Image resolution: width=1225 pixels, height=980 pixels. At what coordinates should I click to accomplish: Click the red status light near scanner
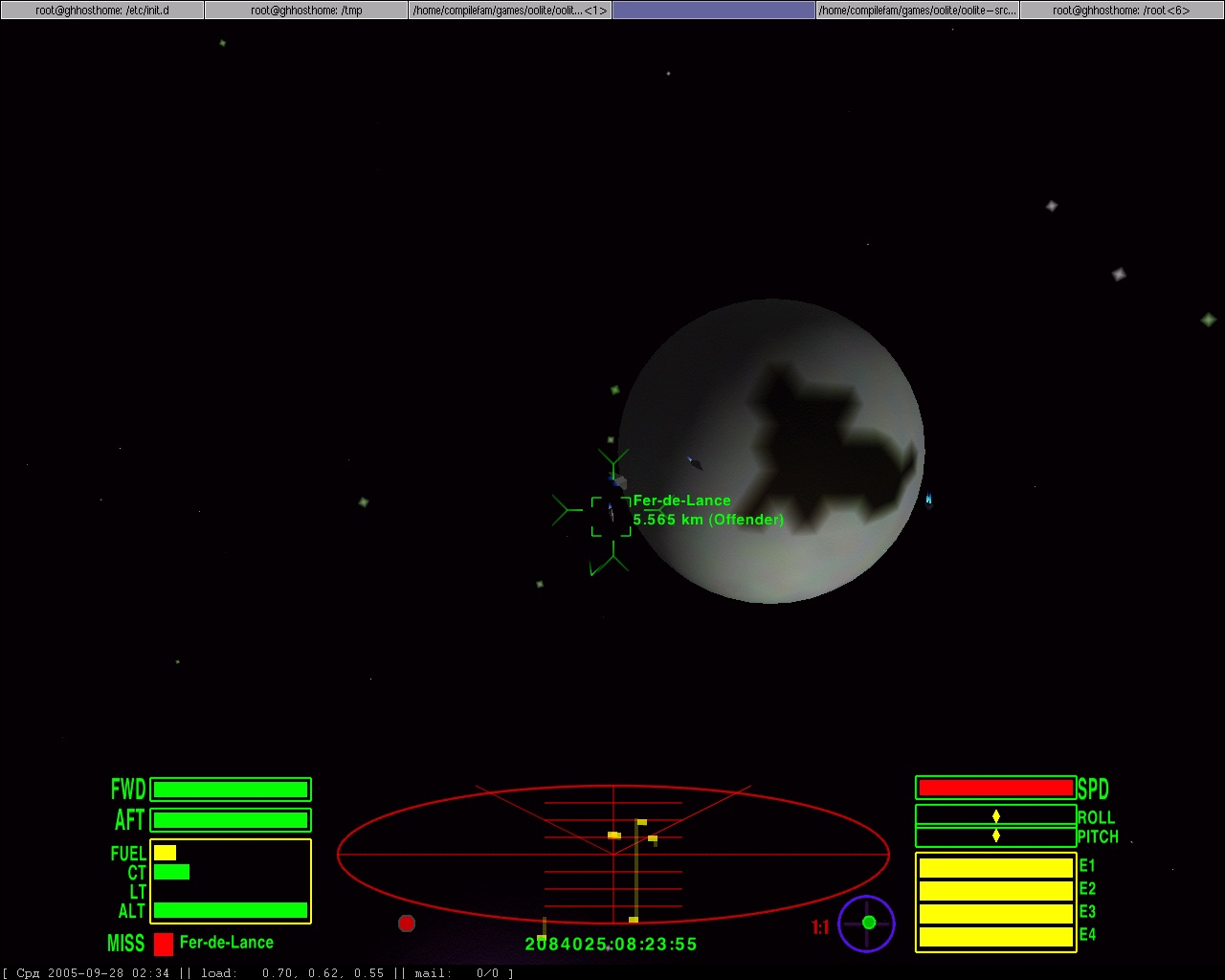tap(407, 924)
